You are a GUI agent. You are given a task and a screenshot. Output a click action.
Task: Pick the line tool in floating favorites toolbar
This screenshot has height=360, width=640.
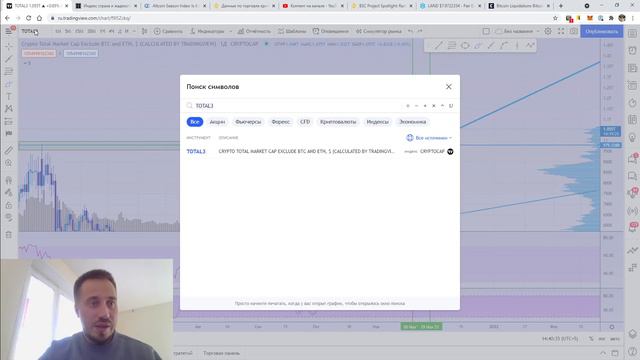coord(438,46)
